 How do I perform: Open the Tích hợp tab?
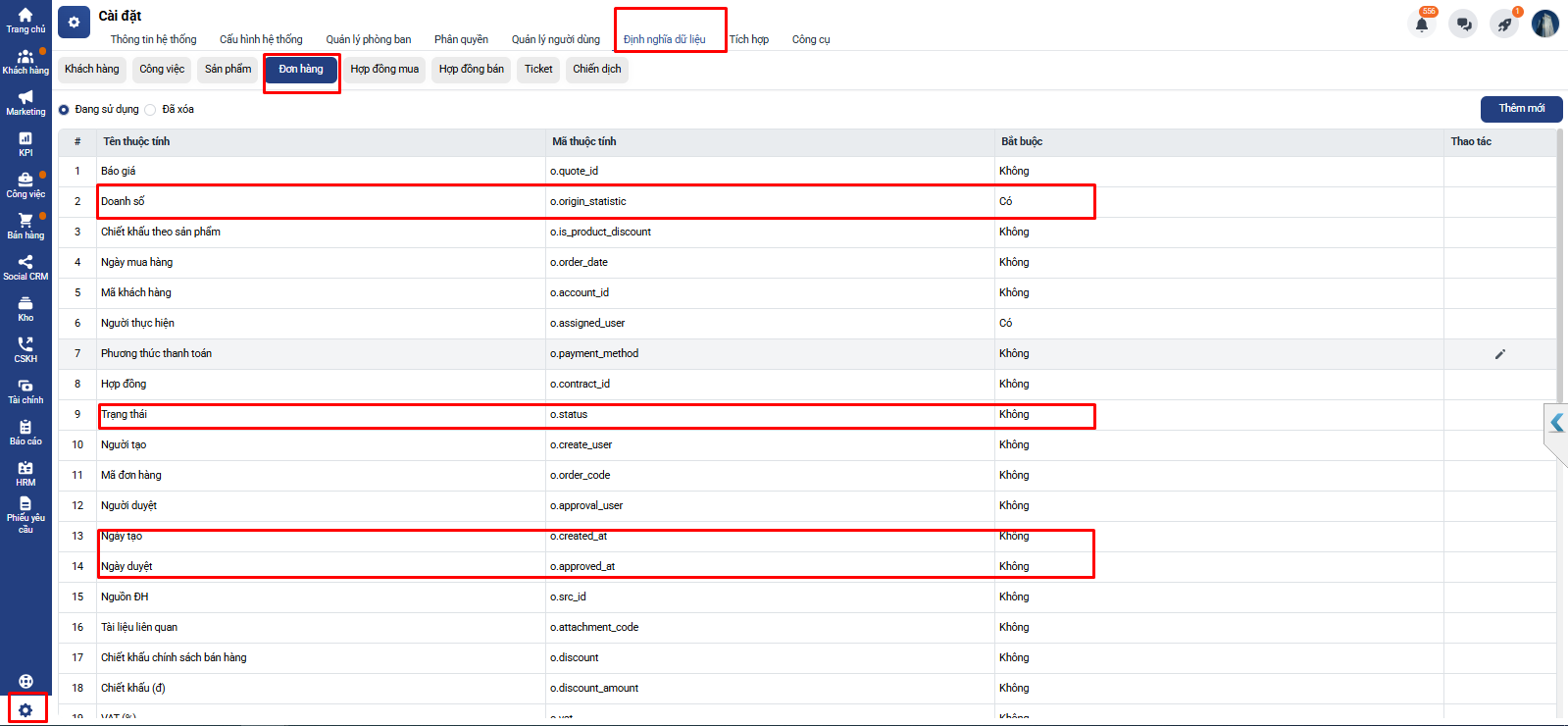[x=748, y=40]
